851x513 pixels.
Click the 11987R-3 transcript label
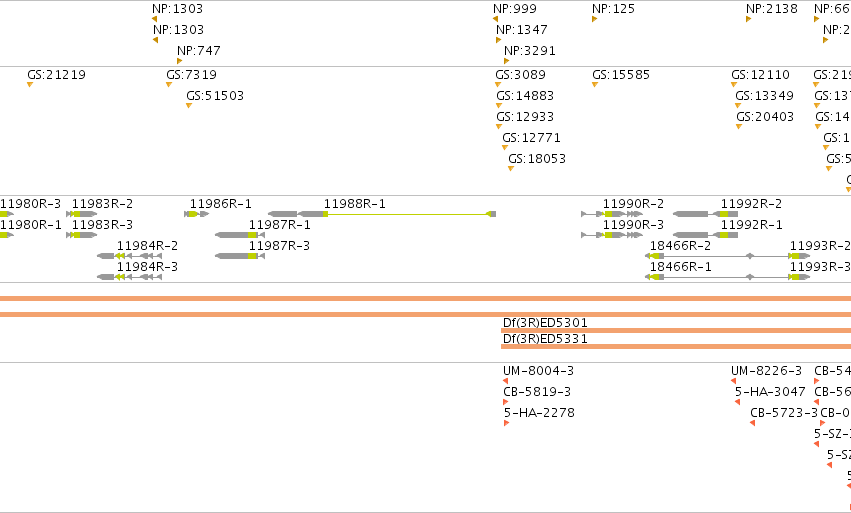click(280, 246)
